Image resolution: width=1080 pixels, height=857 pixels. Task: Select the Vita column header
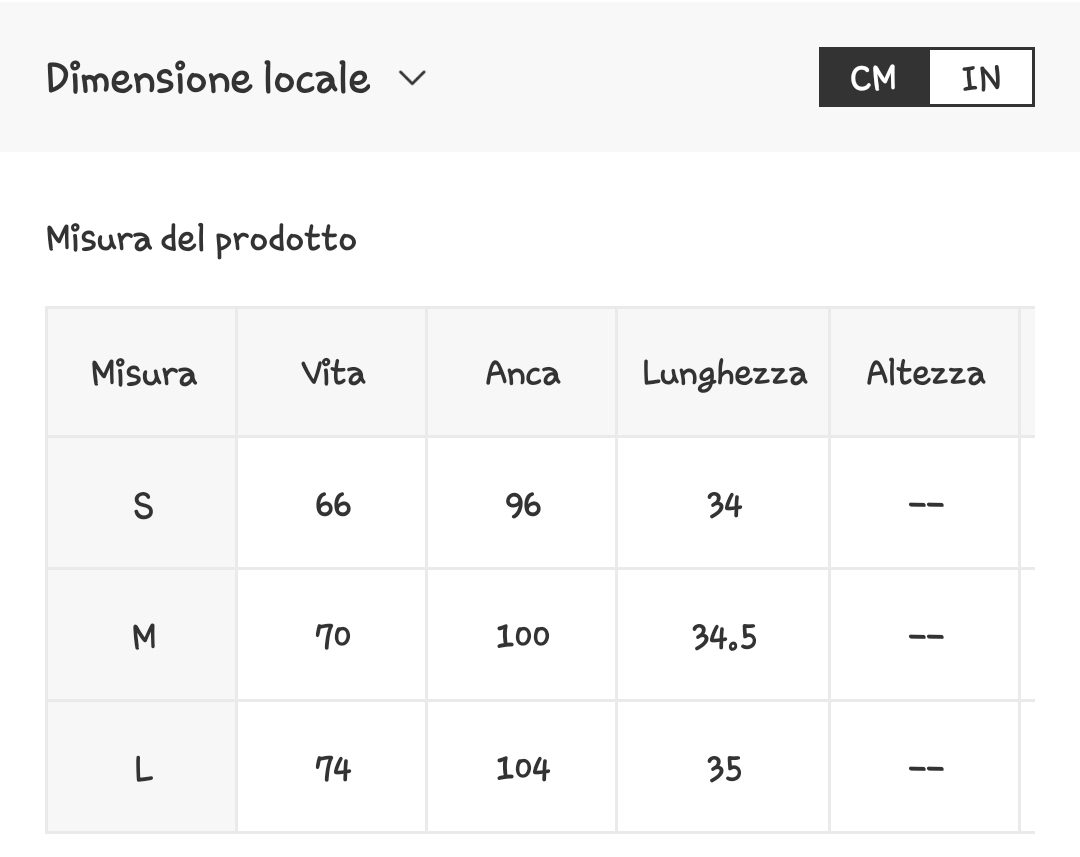pos(333,373)
